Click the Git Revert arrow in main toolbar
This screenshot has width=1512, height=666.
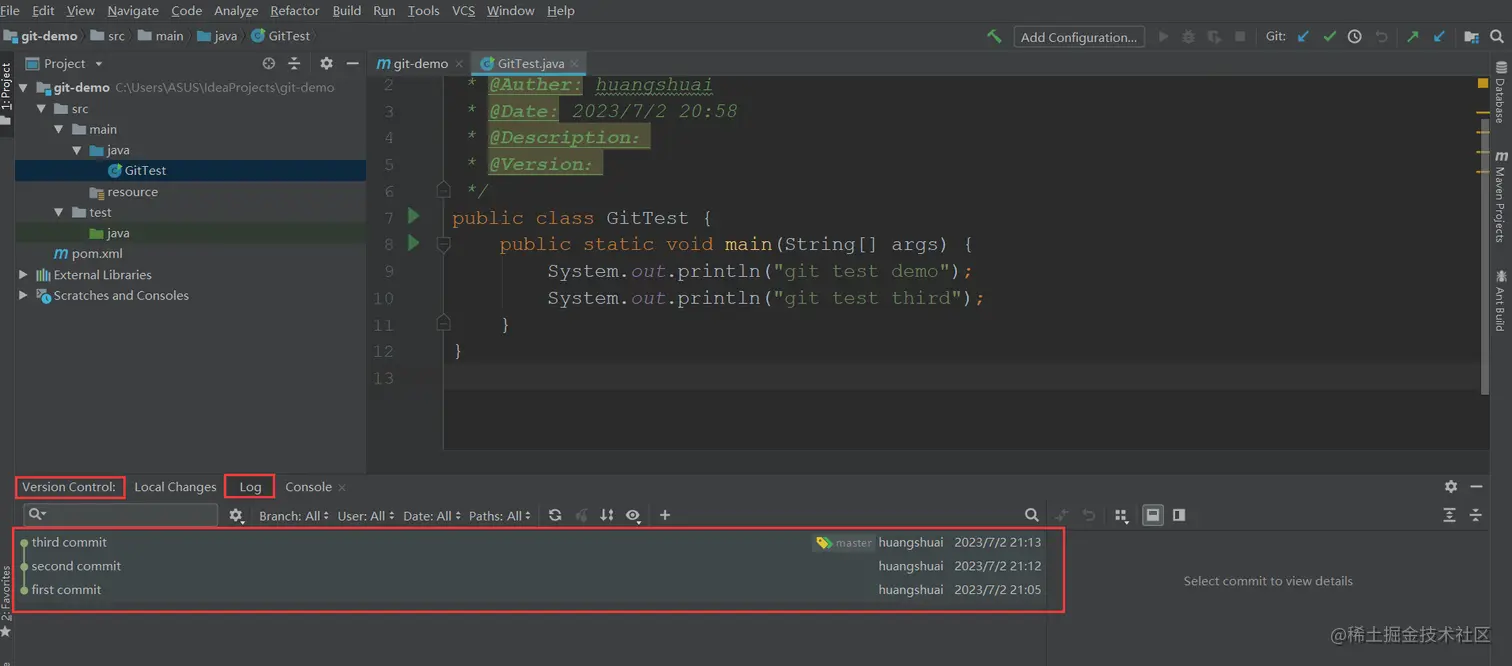pos(1382,36)
